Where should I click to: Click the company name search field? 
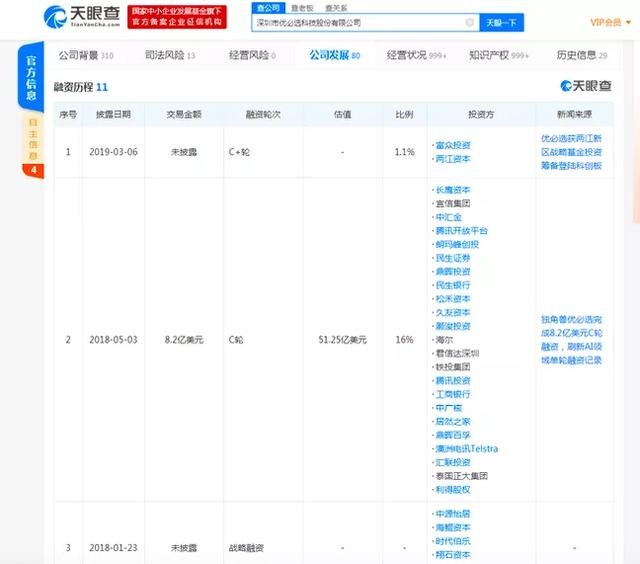pyautogui.click(x=355, y=21)
